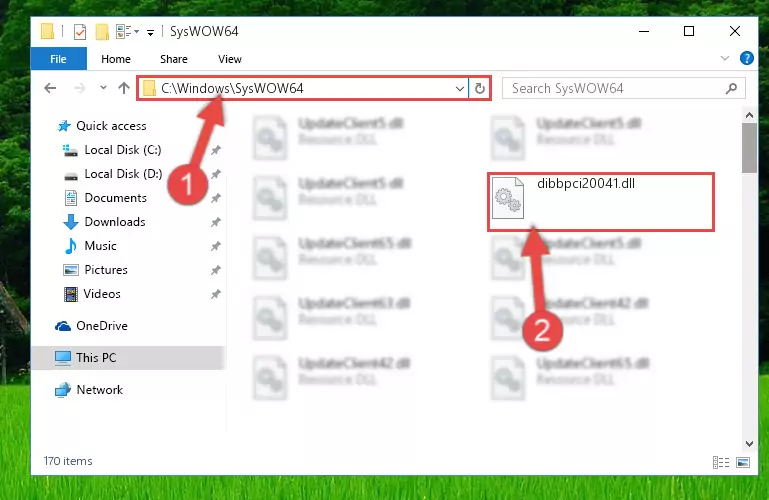The height and width of the screenshot is (500, 769).
Task: Click the address bar path C:\Windows\SysWOW64
Action: [x=232, y=88]
